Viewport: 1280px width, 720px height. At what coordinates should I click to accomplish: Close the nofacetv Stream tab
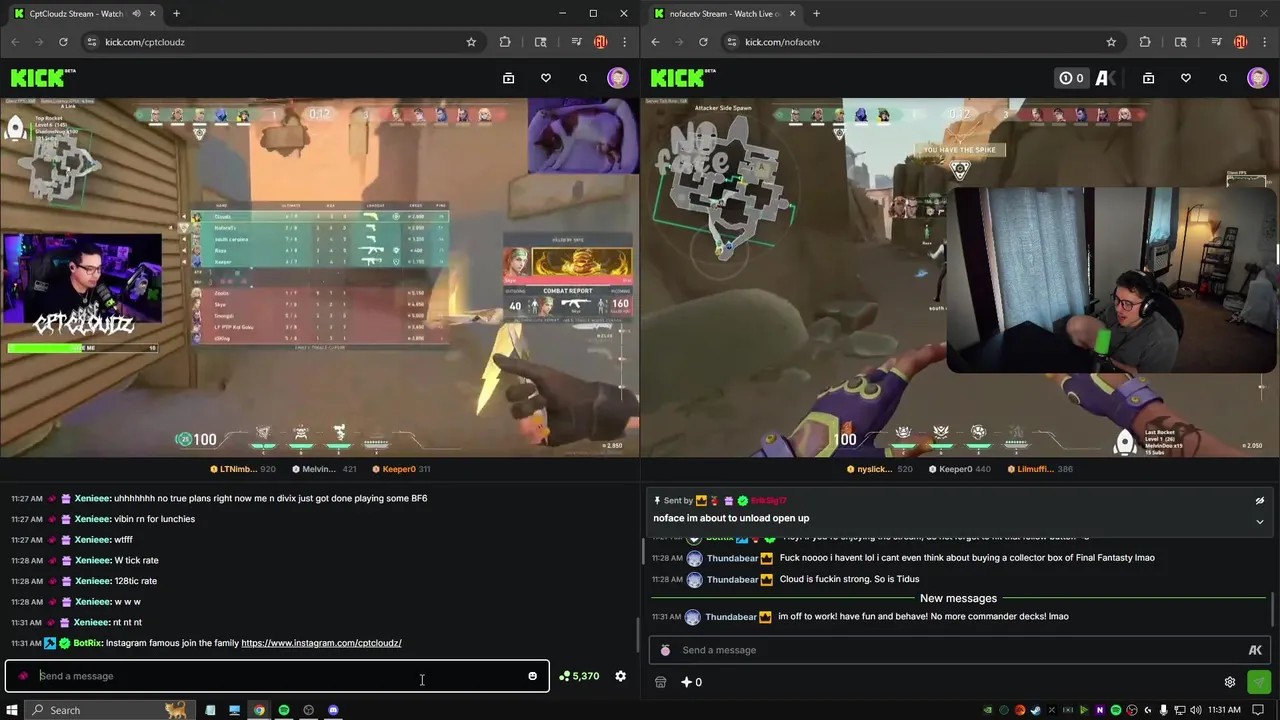coord(792,14)
